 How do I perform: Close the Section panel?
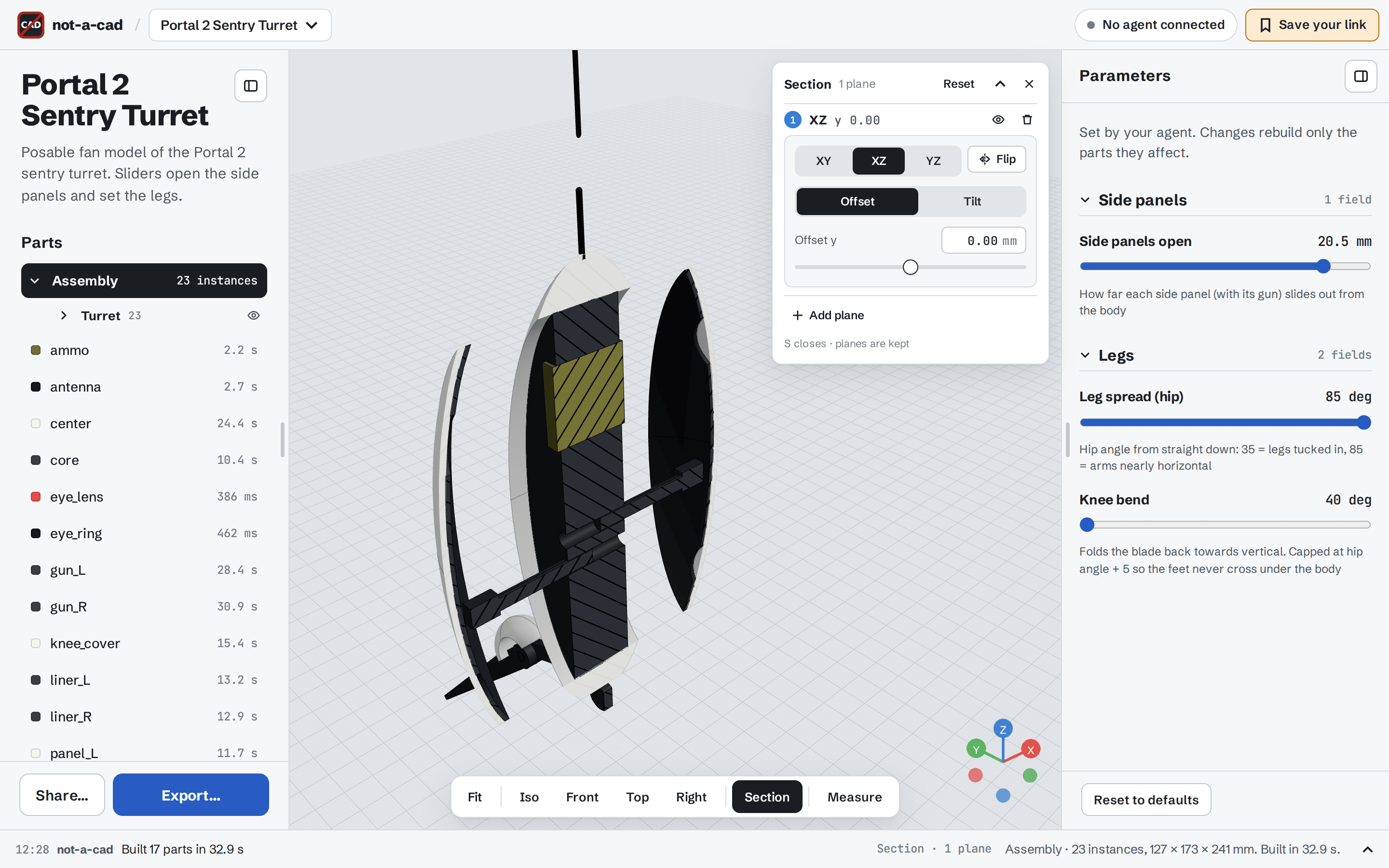(x=1029, y=84)
